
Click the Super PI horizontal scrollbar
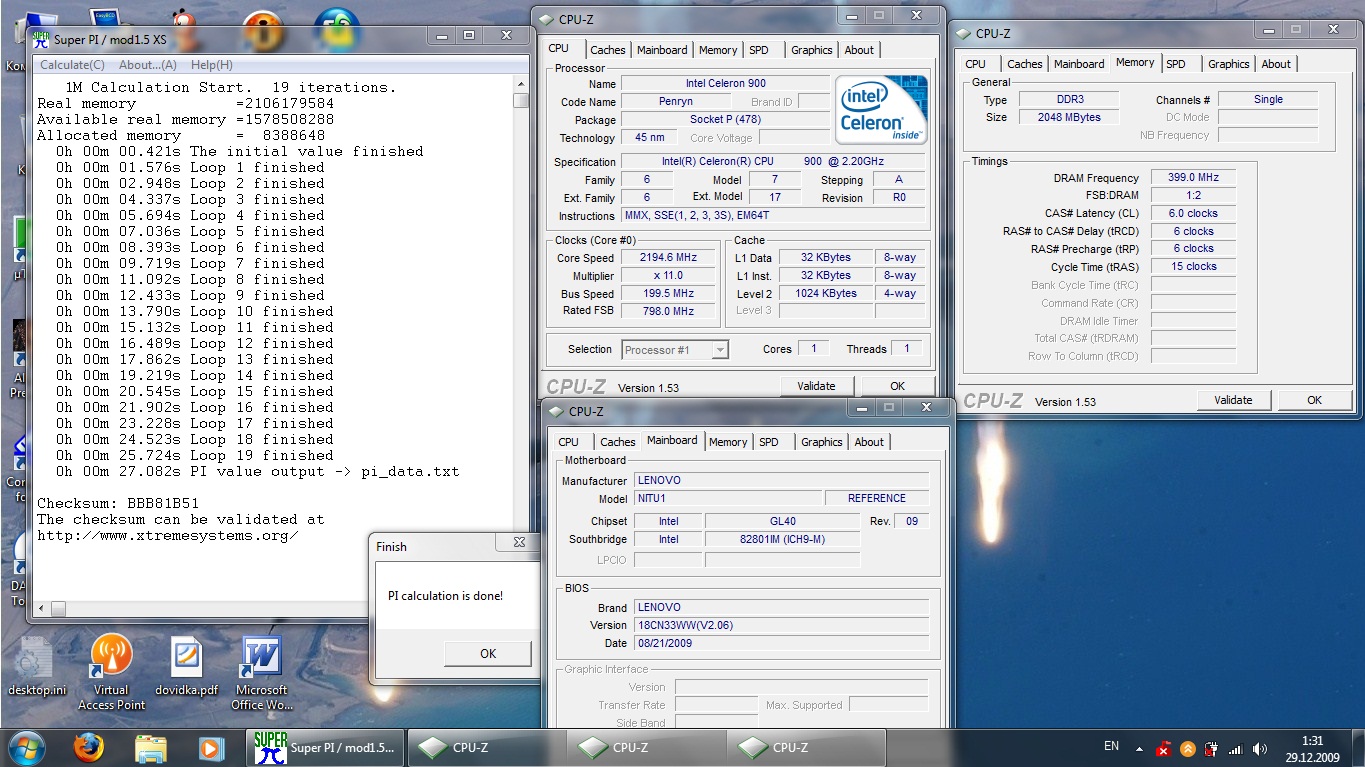coord(274,608)
